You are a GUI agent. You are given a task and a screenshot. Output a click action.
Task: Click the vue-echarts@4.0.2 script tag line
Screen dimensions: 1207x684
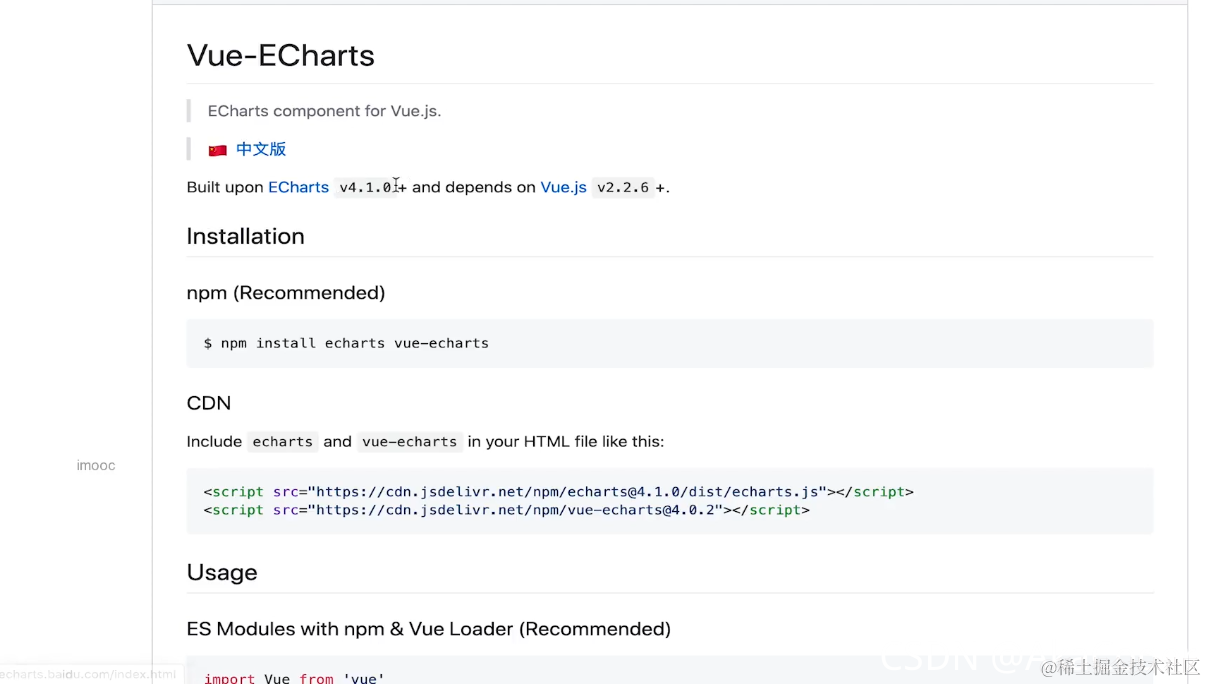[x=506, y=510]
